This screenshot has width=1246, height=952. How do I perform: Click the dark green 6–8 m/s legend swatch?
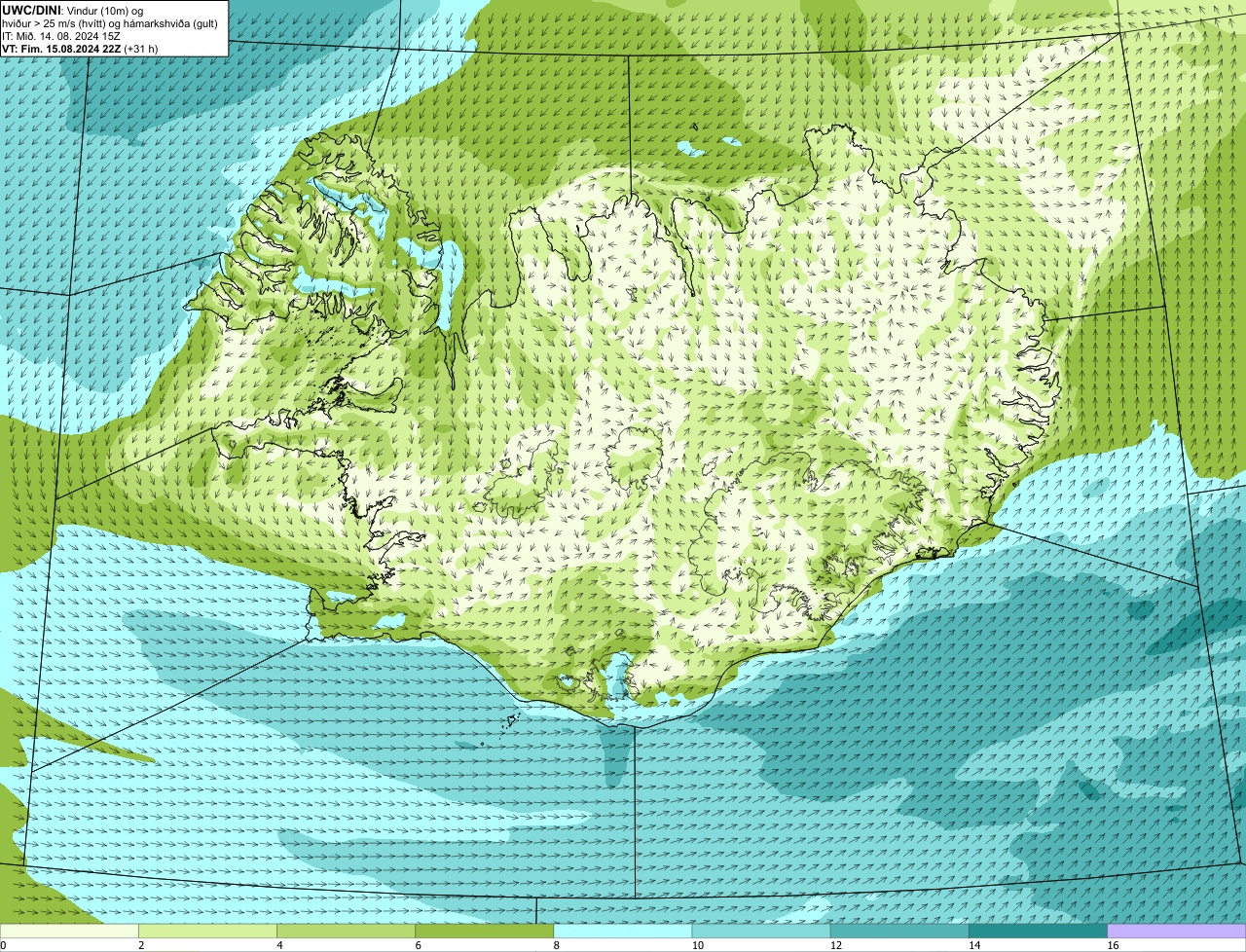click(485, 931)
